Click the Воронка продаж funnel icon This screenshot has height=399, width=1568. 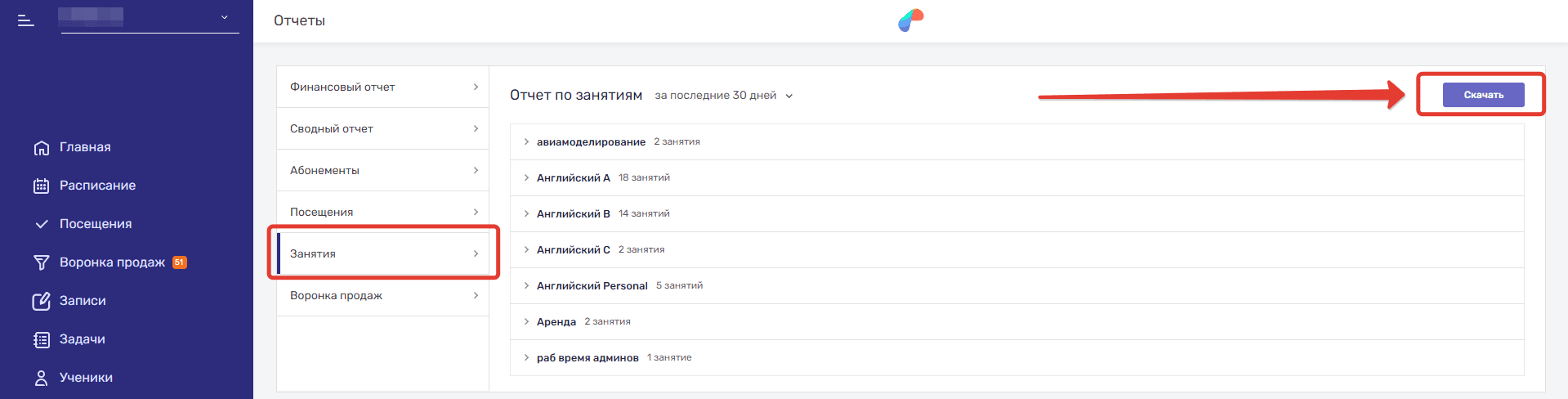[41, 262]
